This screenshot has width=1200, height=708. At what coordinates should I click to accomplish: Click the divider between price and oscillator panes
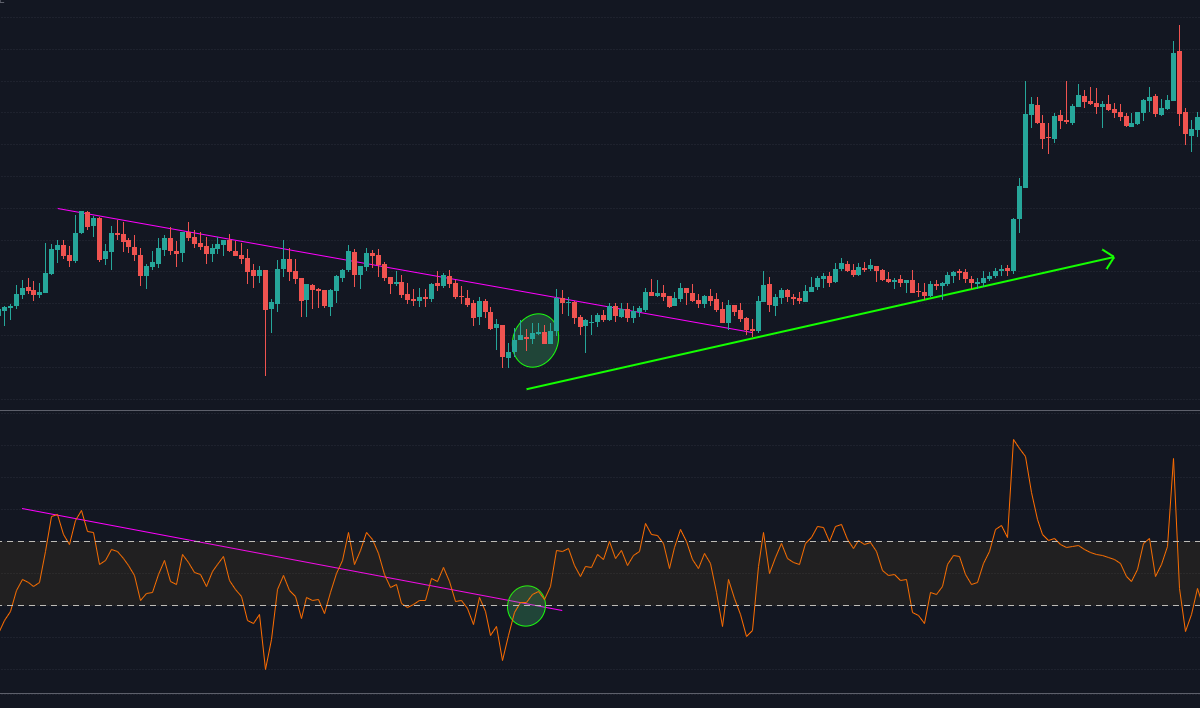point(600,410)
